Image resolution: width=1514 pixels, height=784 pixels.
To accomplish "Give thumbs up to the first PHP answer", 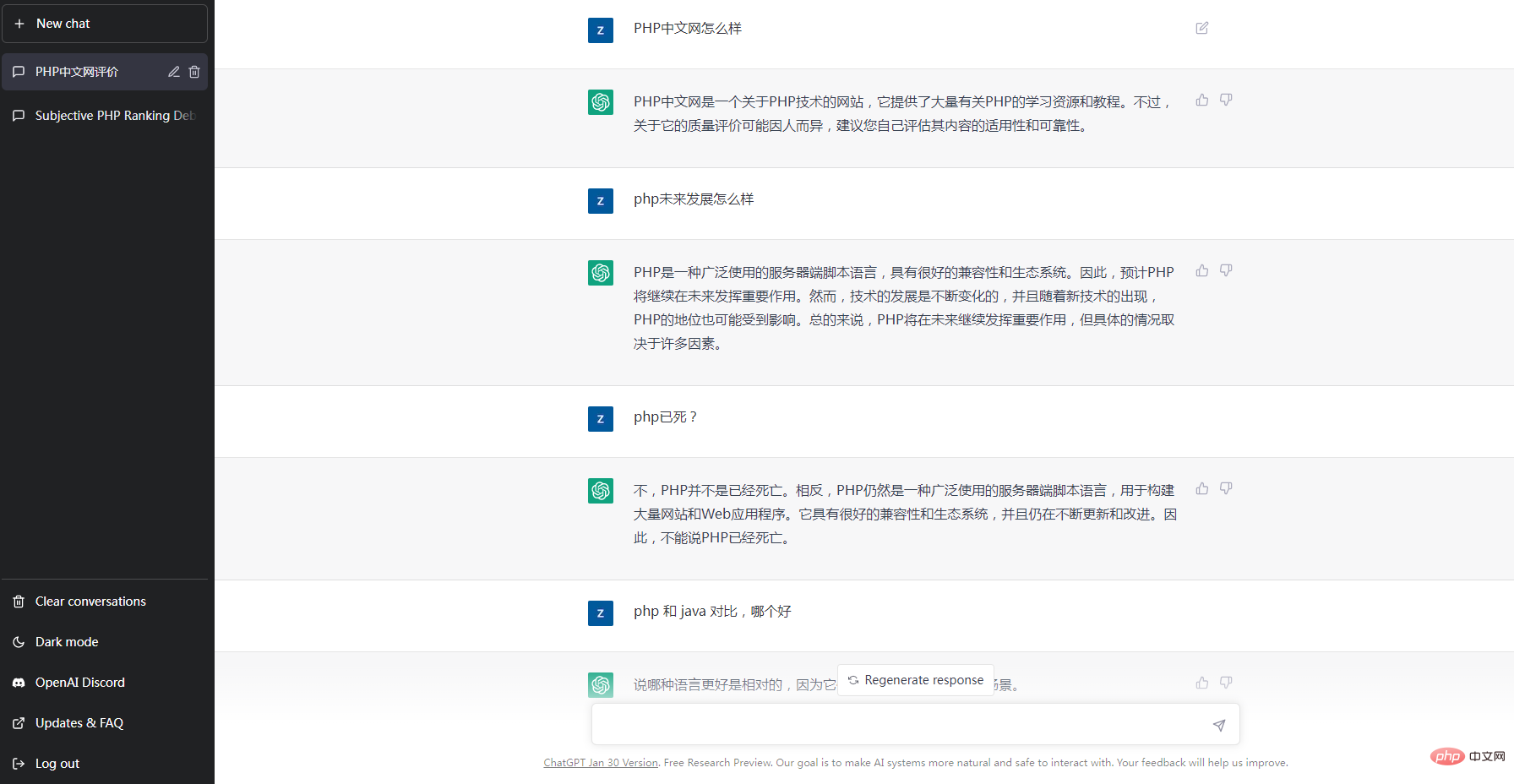I will (x=1202, y=100).
